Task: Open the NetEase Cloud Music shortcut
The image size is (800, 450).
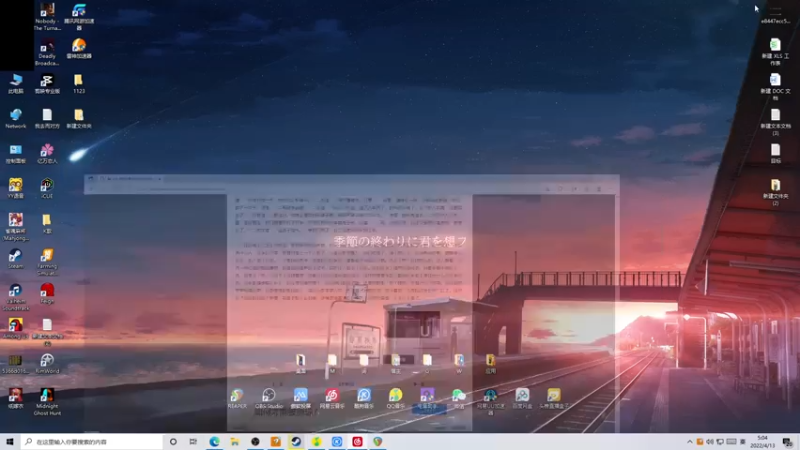Action: [332, 398]
